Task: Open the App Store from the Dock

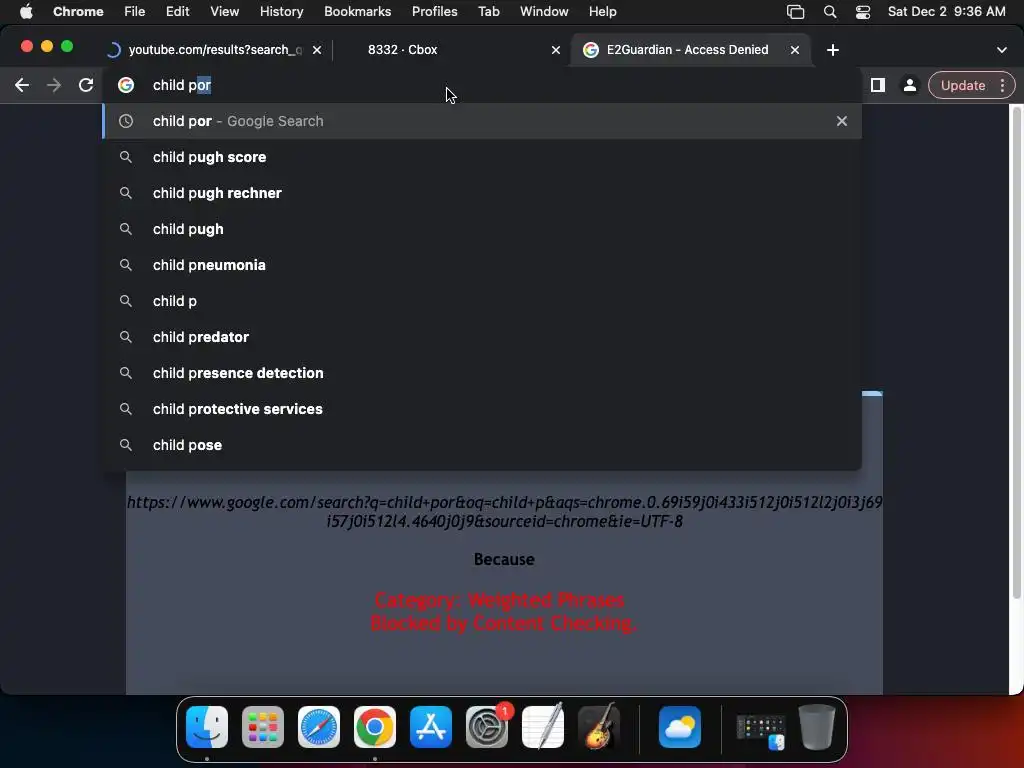Action: [431, 727]
